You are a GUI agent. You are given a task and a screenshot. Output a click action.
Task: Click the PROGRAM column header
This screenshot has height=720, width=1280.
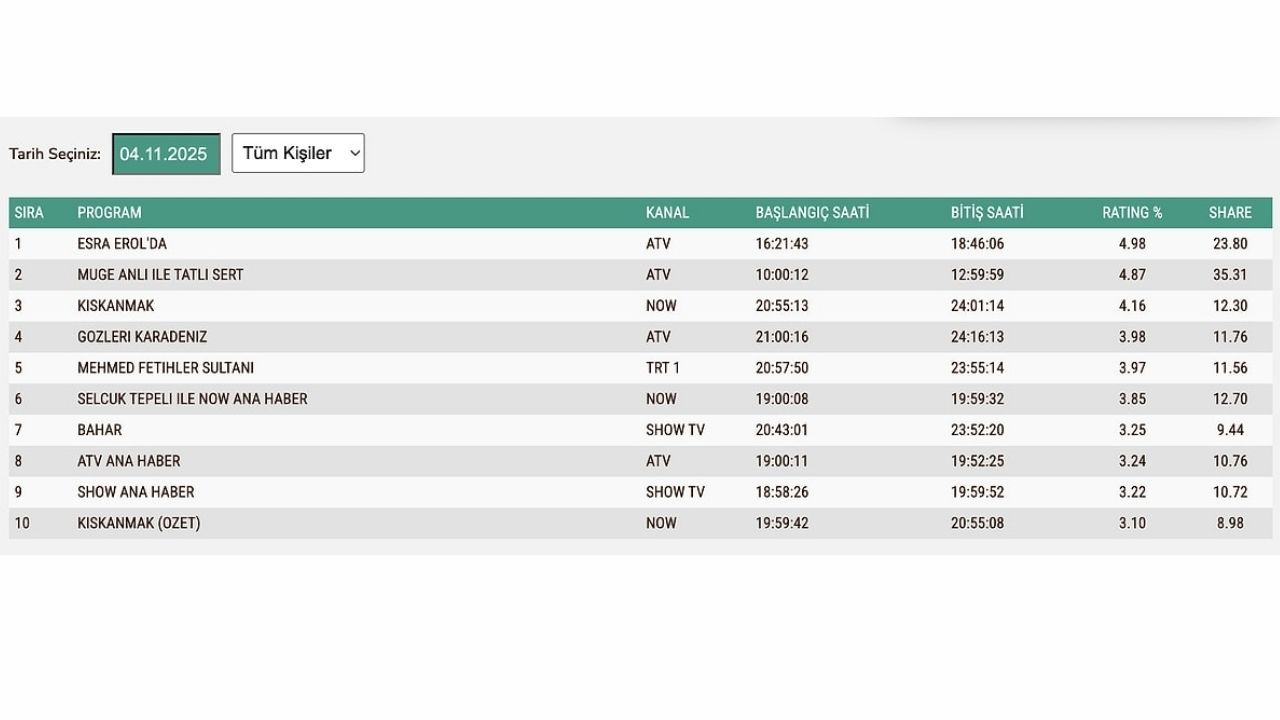click(110, 212)
